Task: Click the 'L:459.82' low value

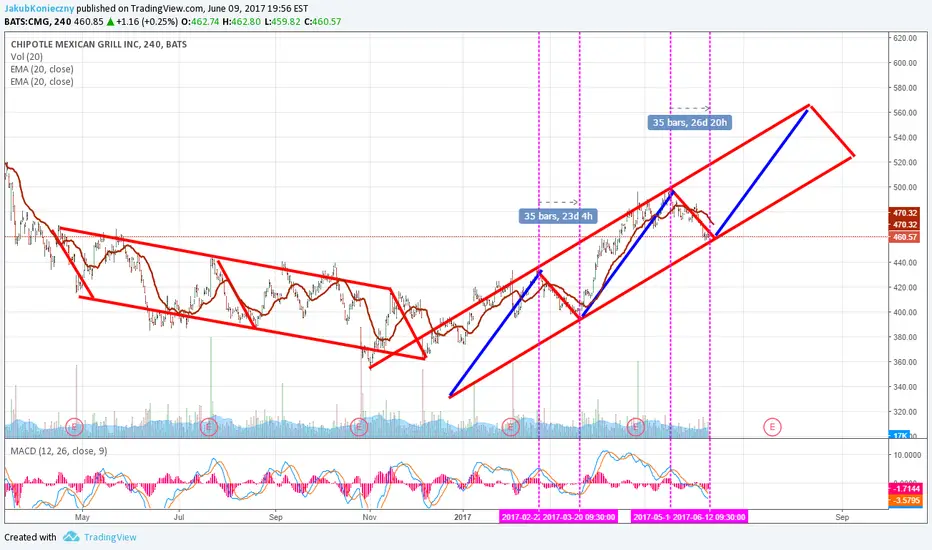Action: click(x=282, y=21)
